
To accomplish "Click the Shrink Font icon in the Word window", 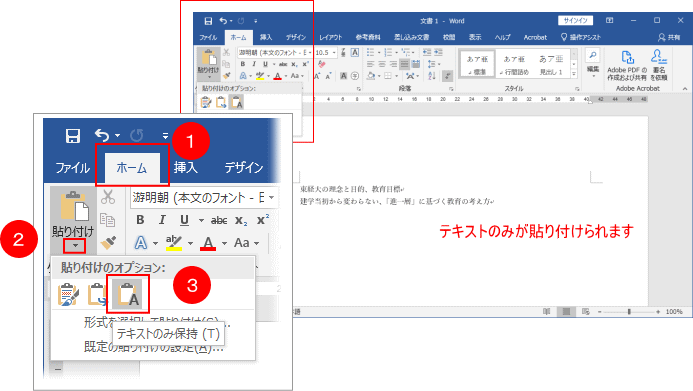I will coord(328,76).
